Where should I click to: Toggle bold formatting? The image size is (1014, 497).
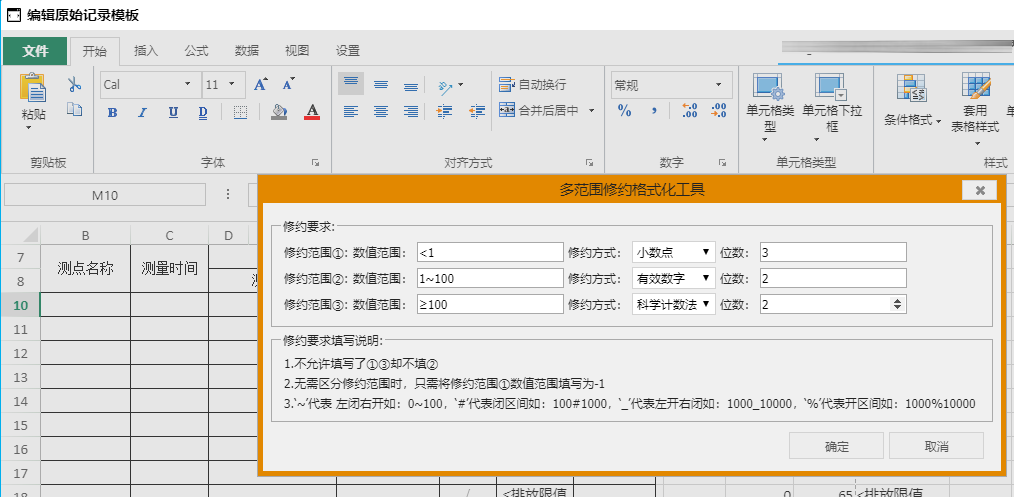113,112
